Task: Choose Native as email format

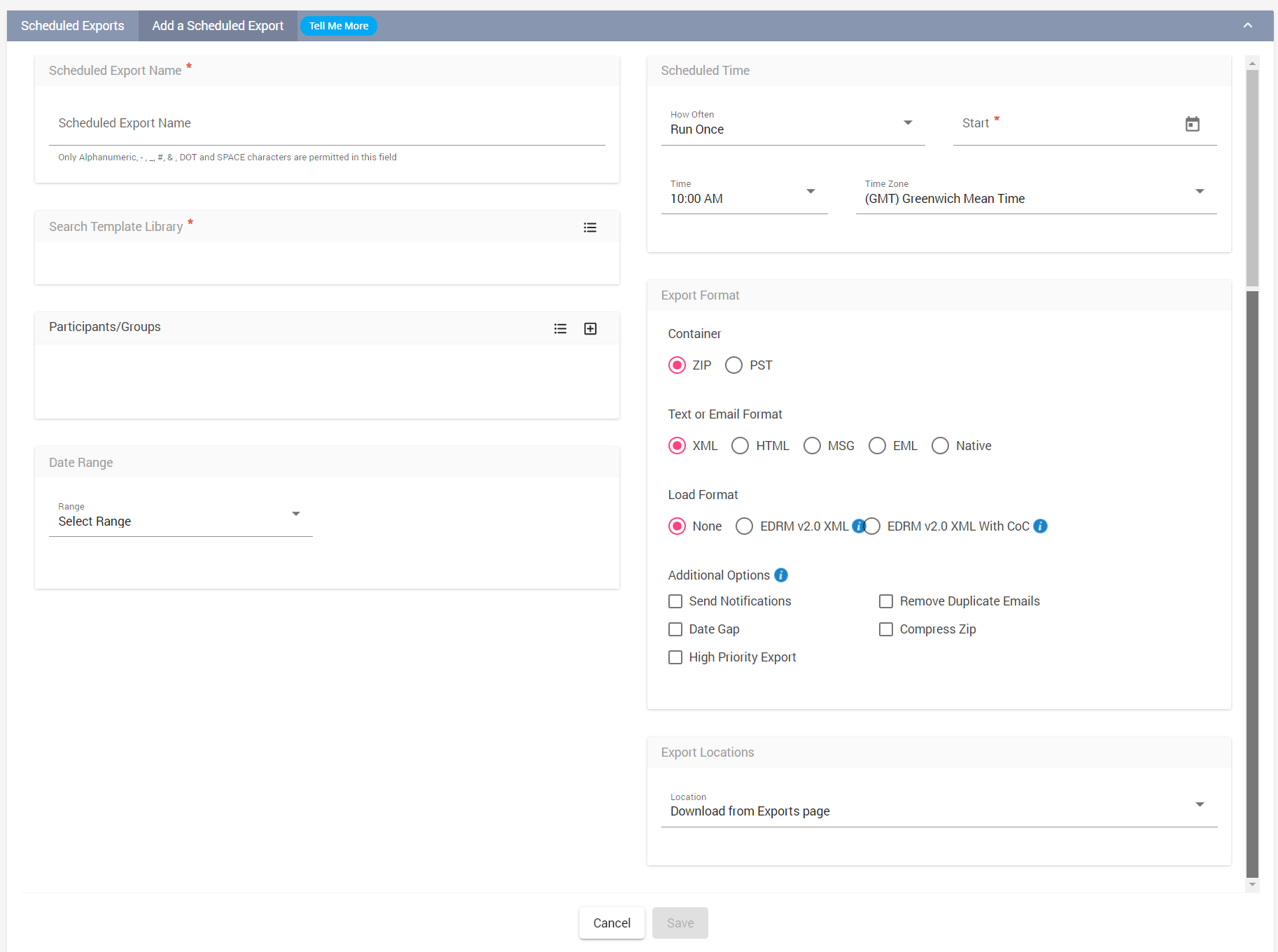Action: pos(940,446)
